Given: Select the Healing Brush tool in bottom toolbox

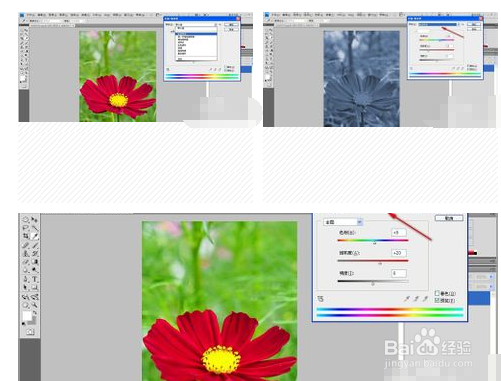Looking at the screenshot, I should click(25, 245).
